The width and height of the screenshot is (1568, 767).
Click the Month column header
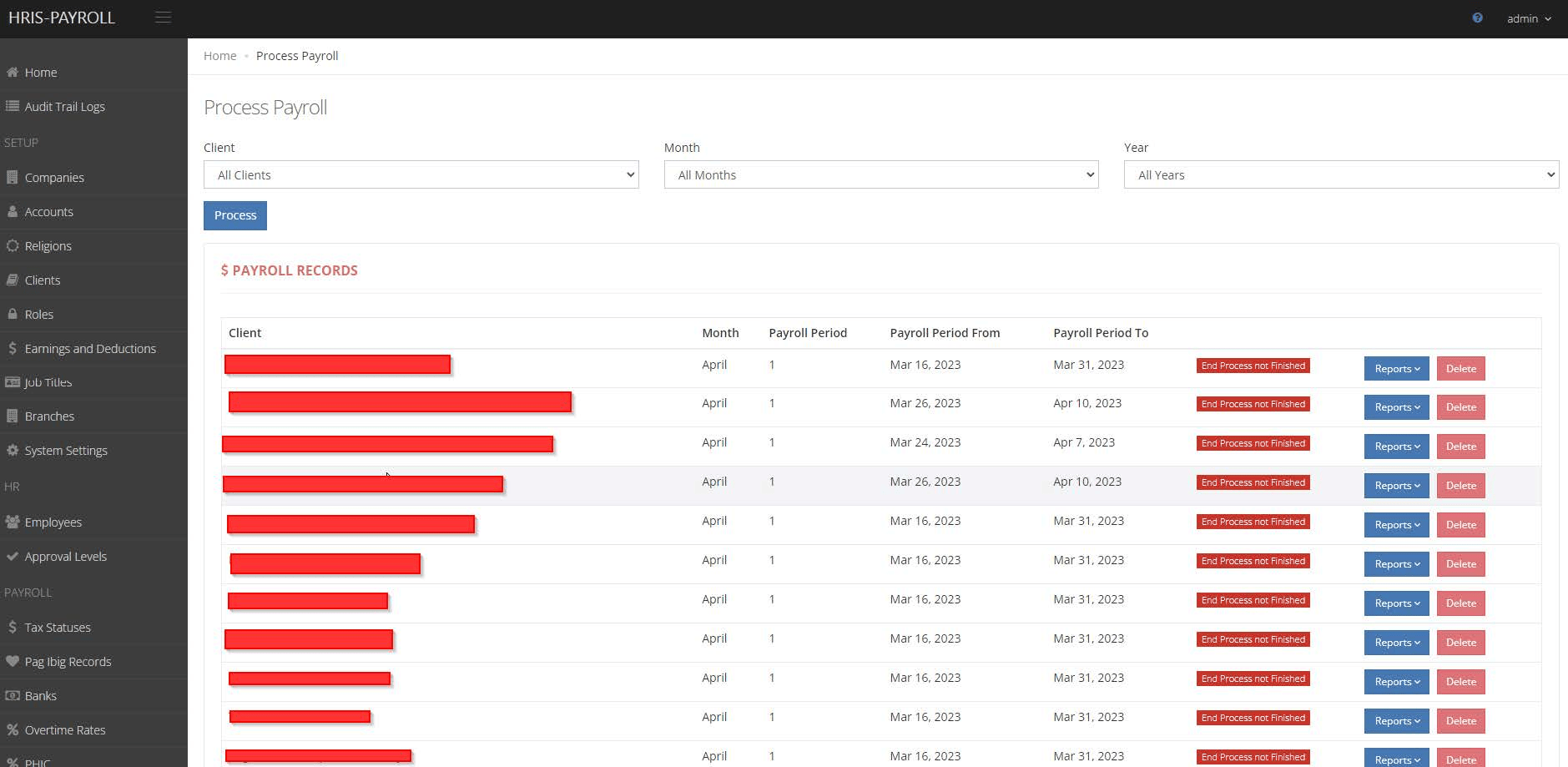coord(720,333)
